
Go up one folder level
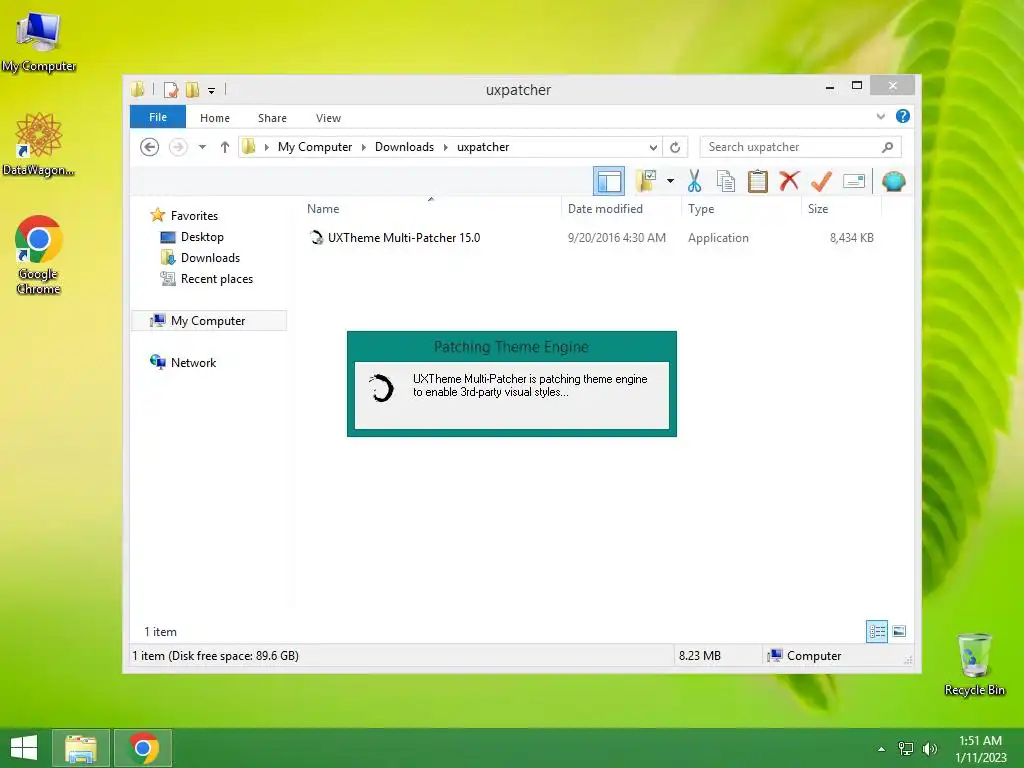pyautogui.click(x=225, y=147)
